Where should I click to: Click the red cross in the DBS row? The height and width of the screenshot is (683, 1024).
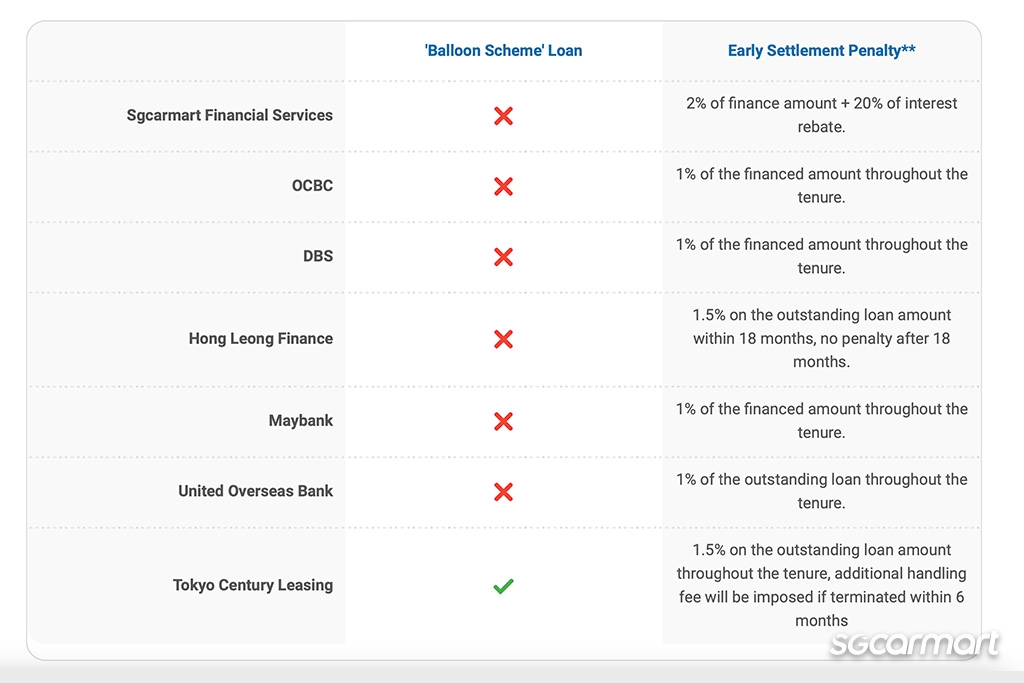point(503,257)
